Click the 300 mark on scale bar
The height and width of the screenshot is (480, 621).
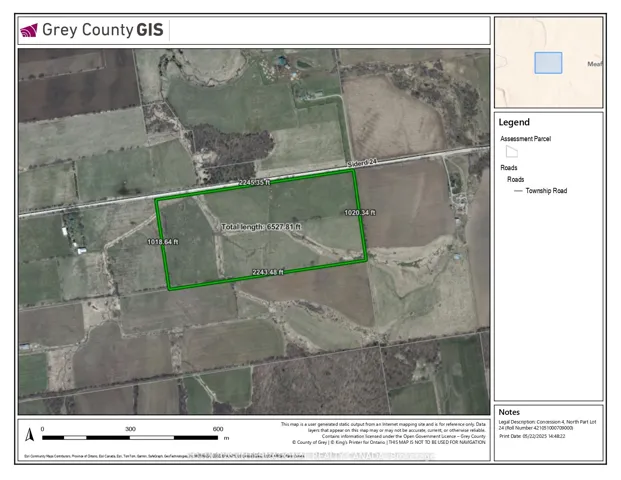130,429
